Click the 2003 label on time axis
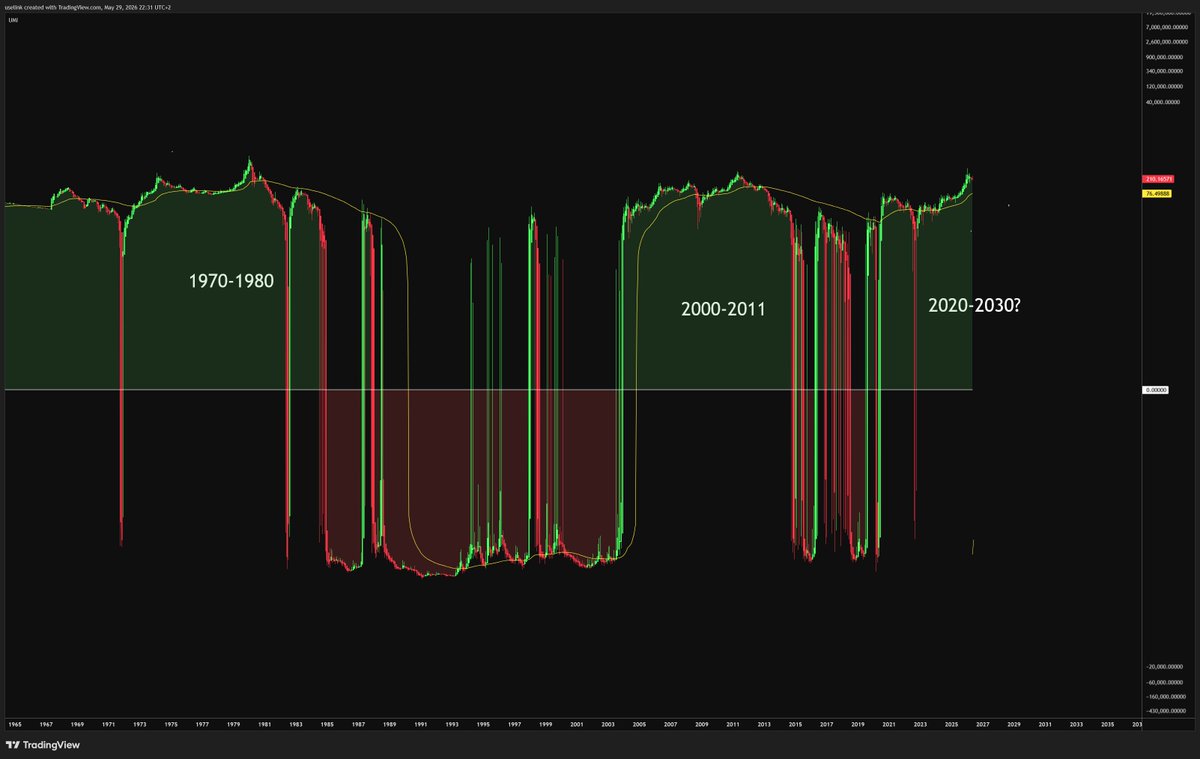Viewport: 1200px width, 759px height. (608, 724)
